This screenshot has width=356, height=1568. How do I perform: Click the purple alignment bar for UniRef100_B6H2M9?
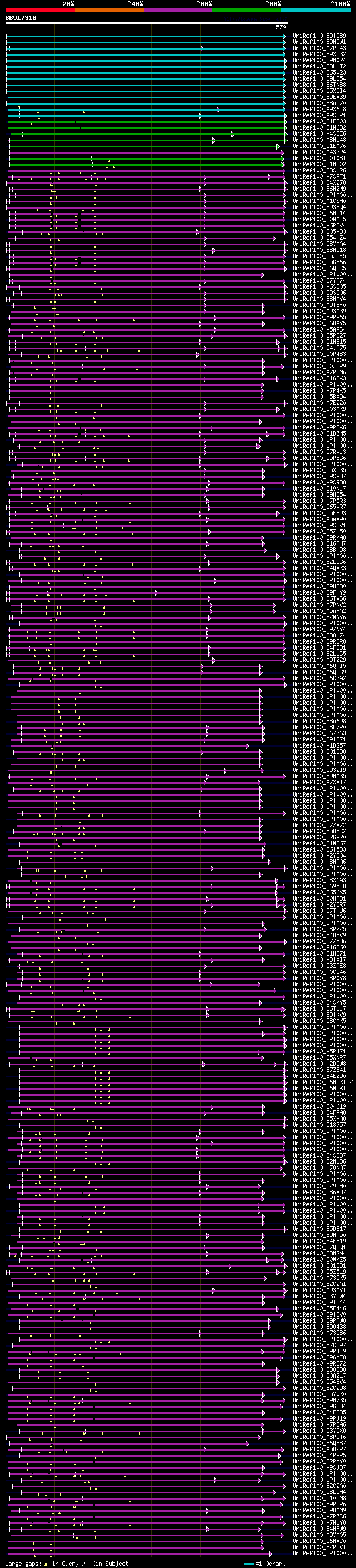coord(147,189)
